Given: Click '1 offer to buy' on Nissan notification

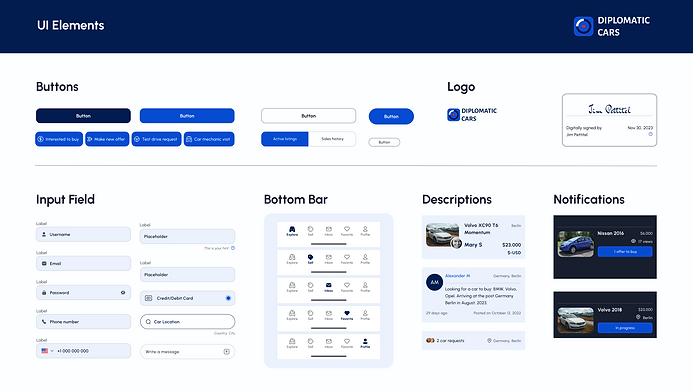Looking at the screenshot, I should point(625,251).
